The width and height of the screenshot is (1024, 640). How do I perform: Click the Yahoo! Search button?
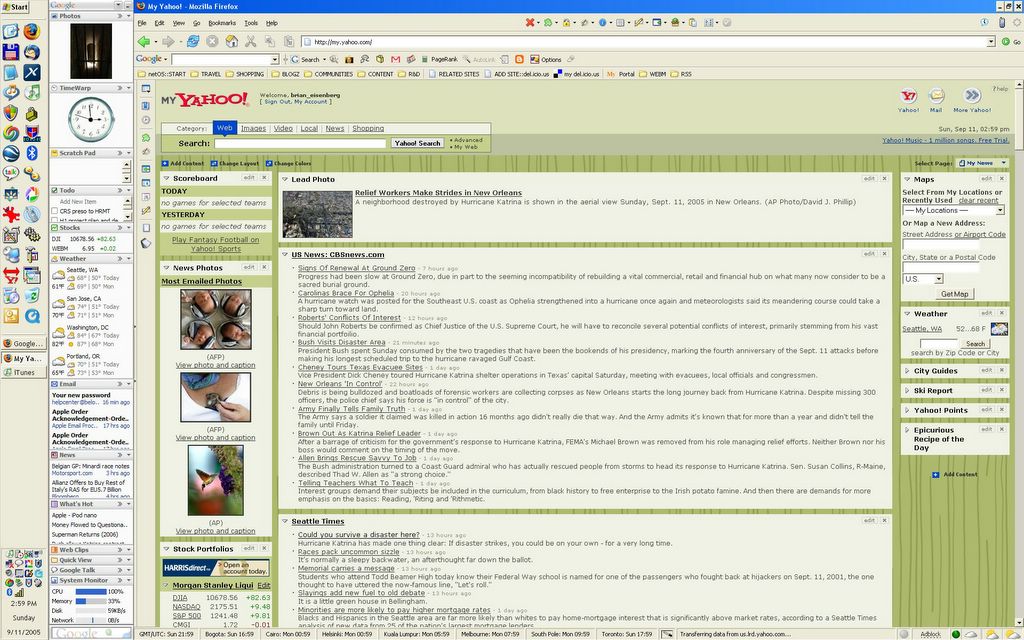pyautogui.click(x=417, y=143)
